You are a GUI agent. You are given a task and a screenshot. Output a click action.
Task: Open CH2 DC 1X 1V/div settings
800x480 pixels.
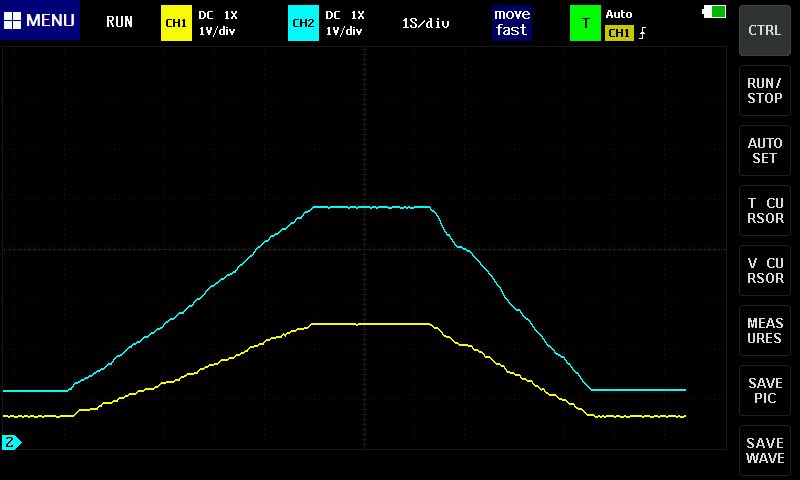point(345,22)
